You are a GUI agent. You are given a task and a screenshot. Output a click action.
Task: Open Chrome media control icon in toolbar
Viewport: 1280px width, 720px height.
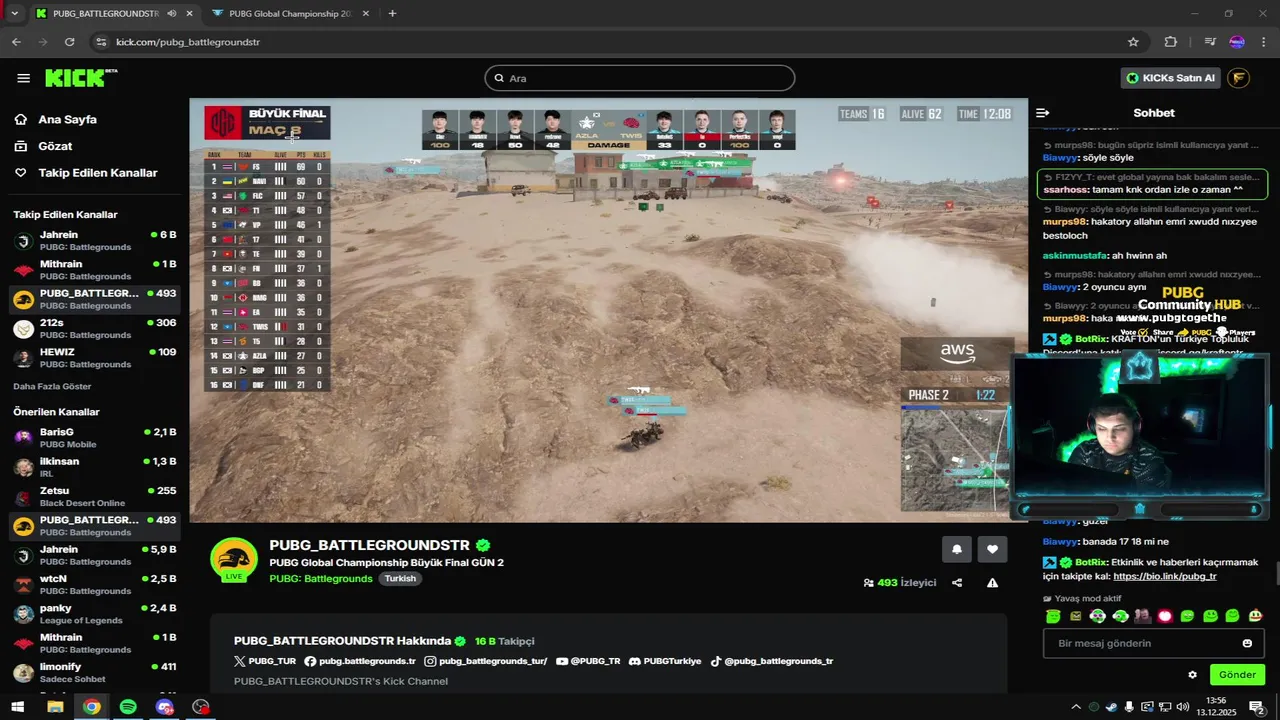1210,42
